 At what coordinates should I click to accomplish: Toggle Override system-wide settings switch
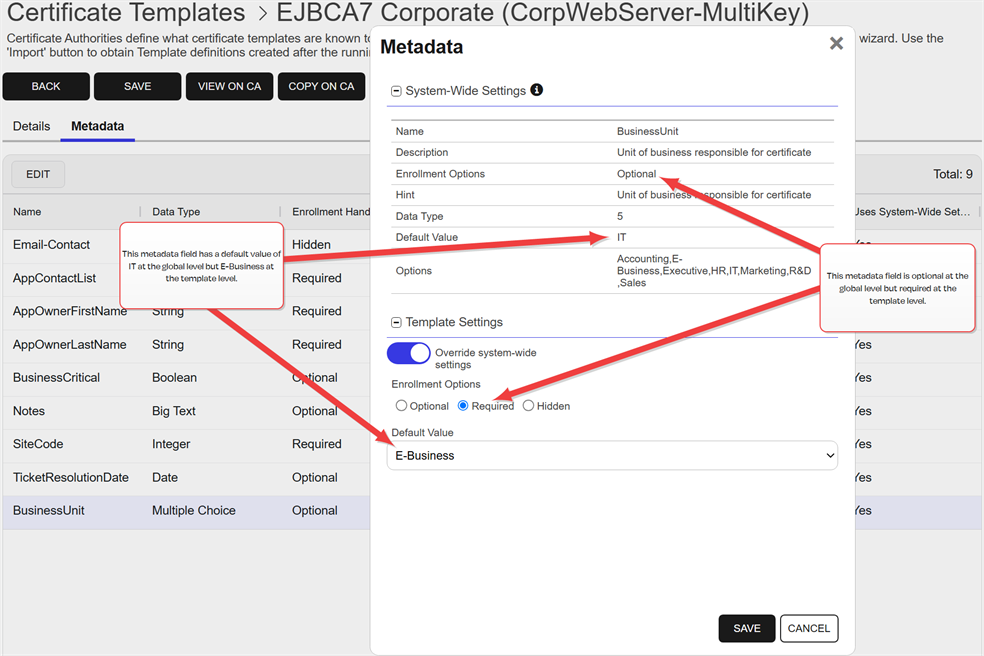point(408,353)
